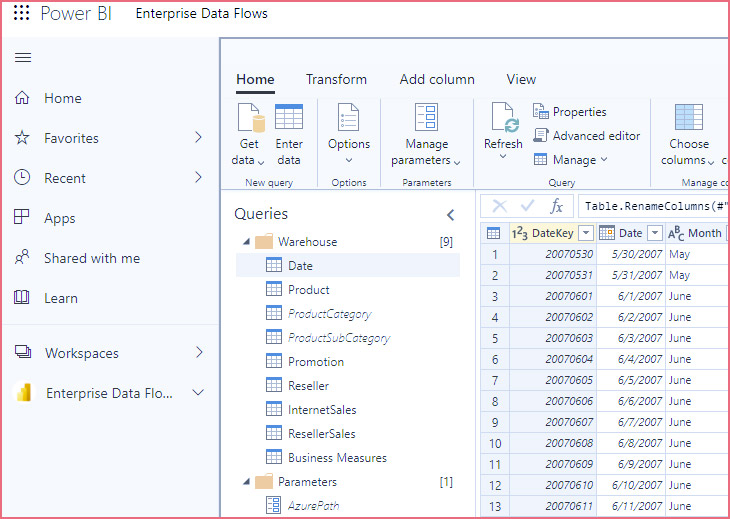Switch to the Transform ribbon tab
Image resolution: width=730 pixels, height=519 pixels.
tap(336, 79)
